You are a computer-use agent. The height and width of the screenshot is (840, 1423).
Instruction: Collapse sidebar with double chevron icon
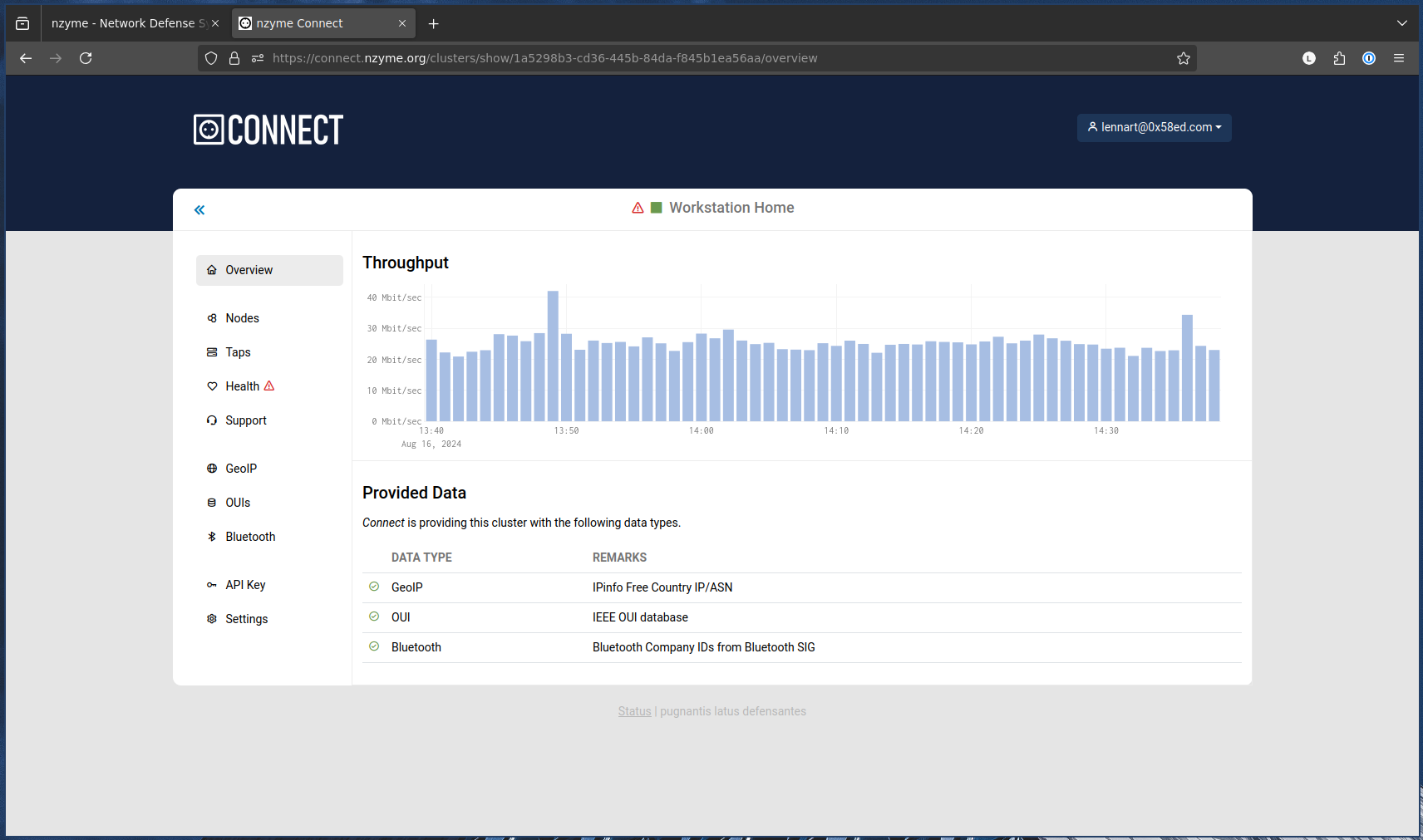point(199,210)
